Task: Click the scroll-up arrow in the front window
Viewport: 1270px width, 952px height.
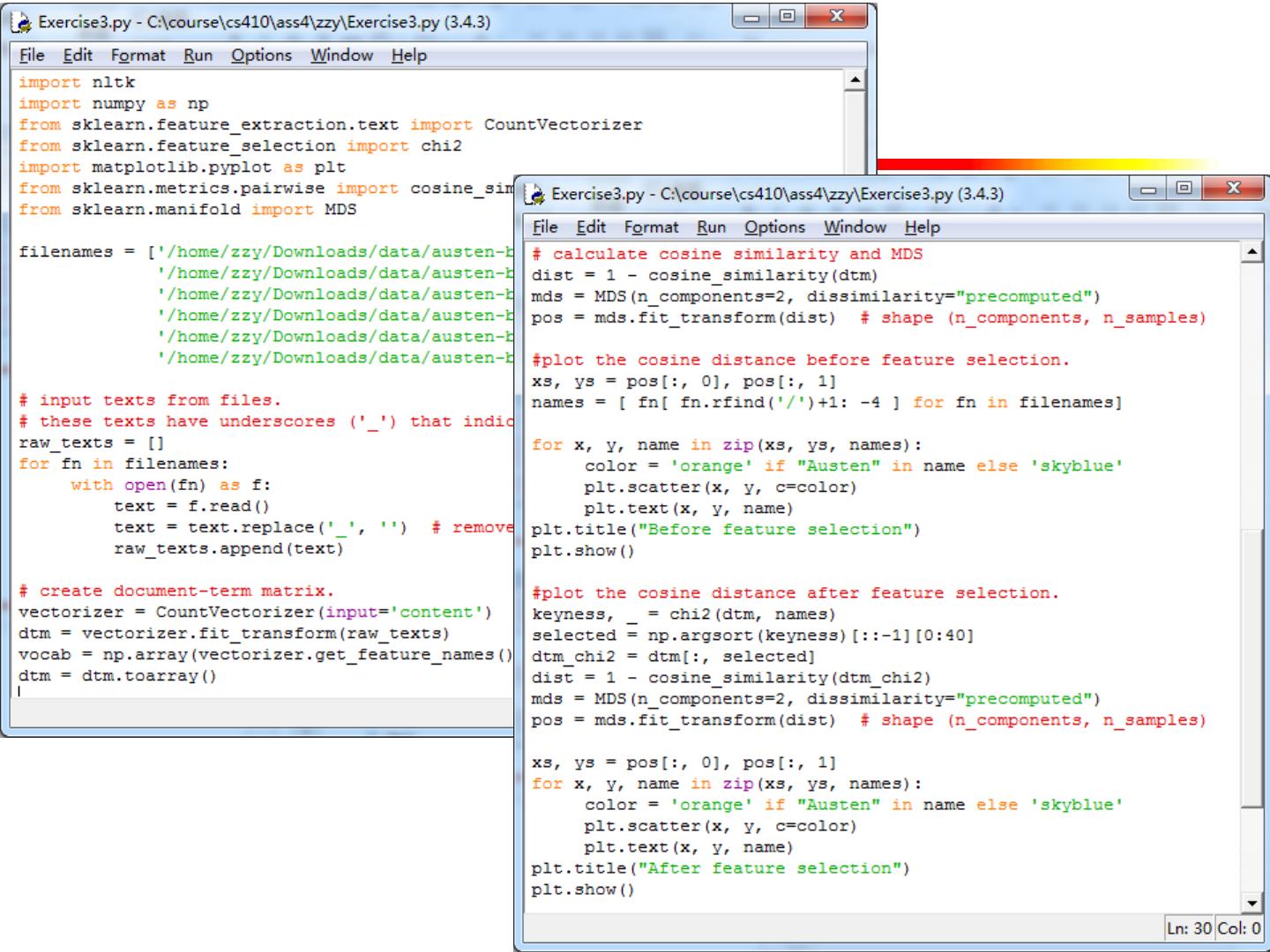Action: [x=1251, y=253]
